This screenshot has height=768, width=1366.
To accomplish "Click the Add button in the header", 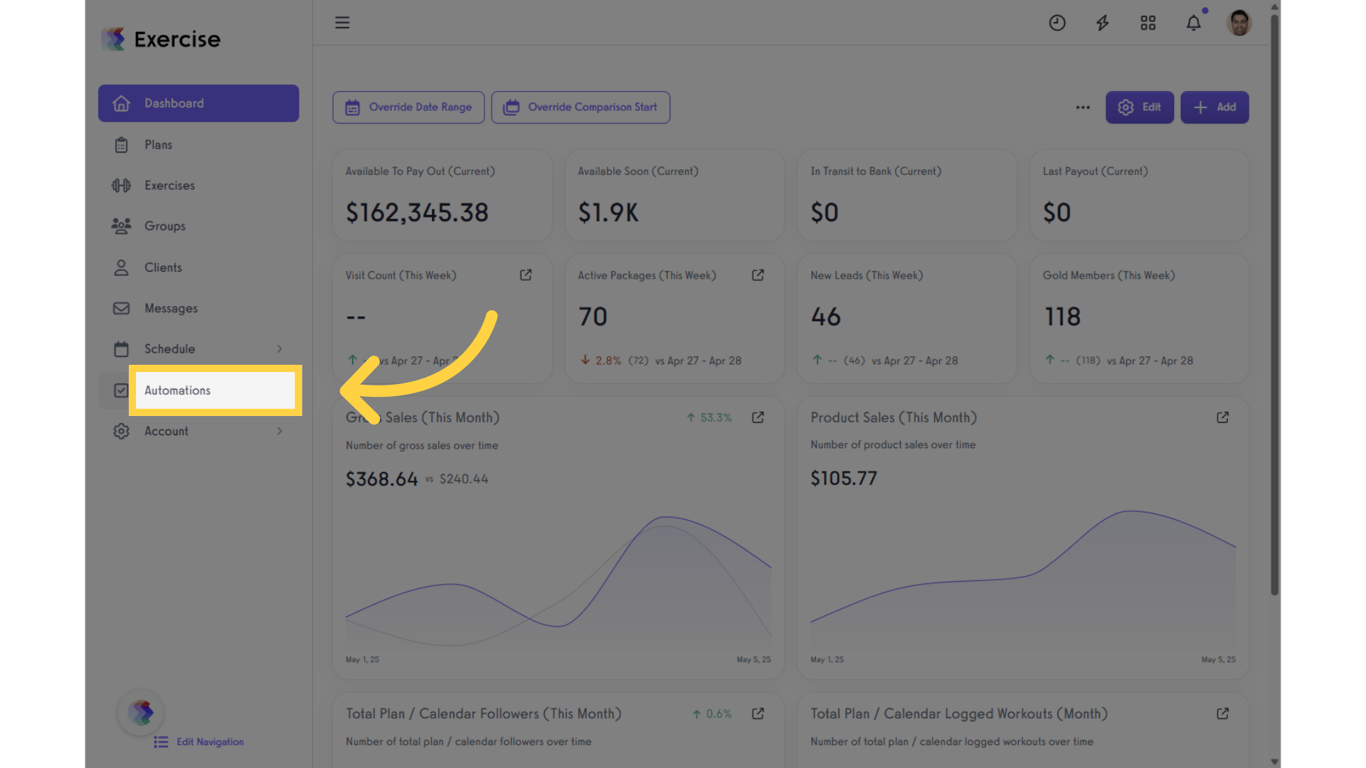I will pyautogui.click(x=1214, y=107).
